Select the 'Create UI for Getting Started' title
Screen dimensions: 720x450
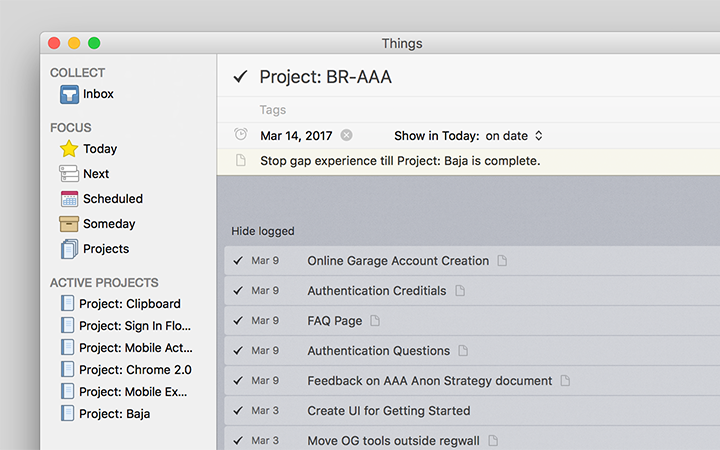pos(388,411)
